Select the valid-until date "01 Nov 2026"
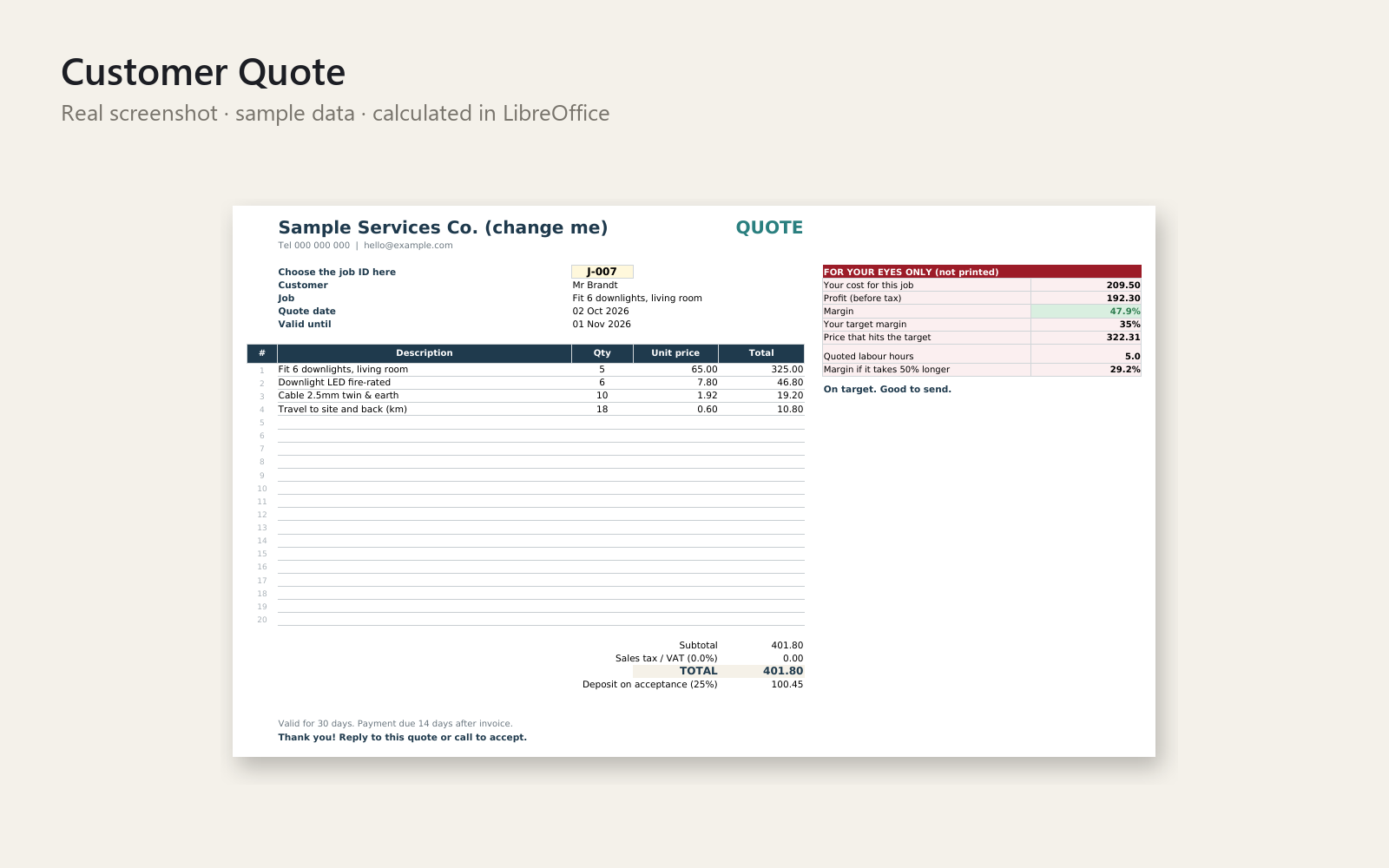This screenshot has height=868, width=1389. (602, 324)
